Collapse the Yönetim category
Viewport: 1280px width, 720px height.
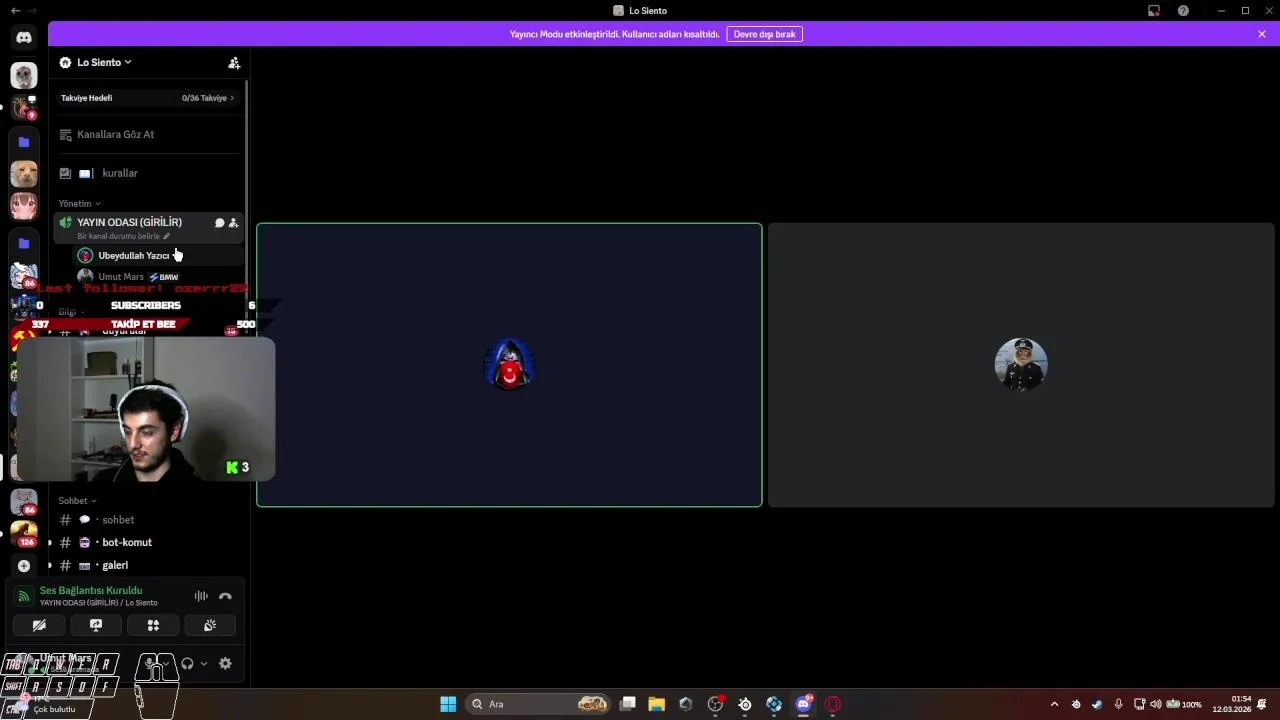pyautogui.click(x=79, y=204)
